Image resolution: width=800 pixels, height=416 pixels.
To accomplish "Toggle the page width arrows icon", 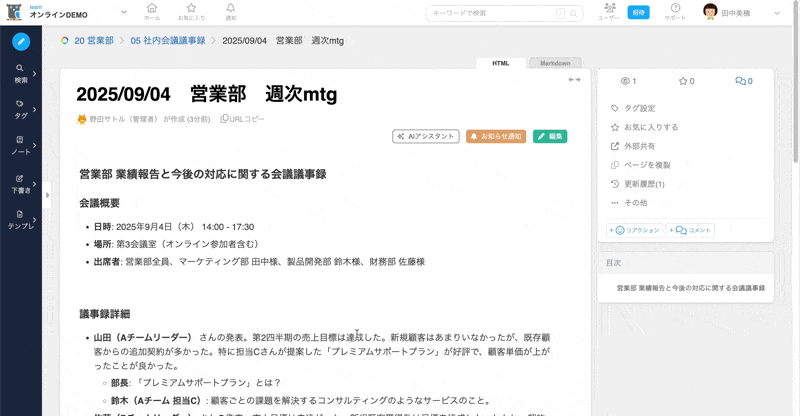I will [x=574, y=80].
